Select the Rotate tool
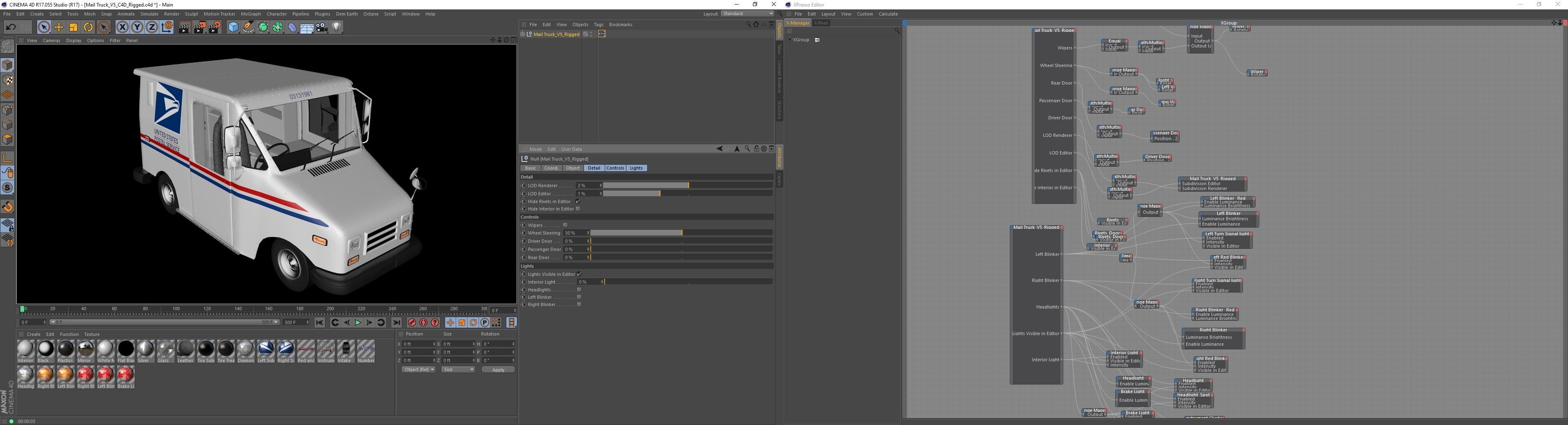Screen dimensions: 1568x425 click(88, 27)
